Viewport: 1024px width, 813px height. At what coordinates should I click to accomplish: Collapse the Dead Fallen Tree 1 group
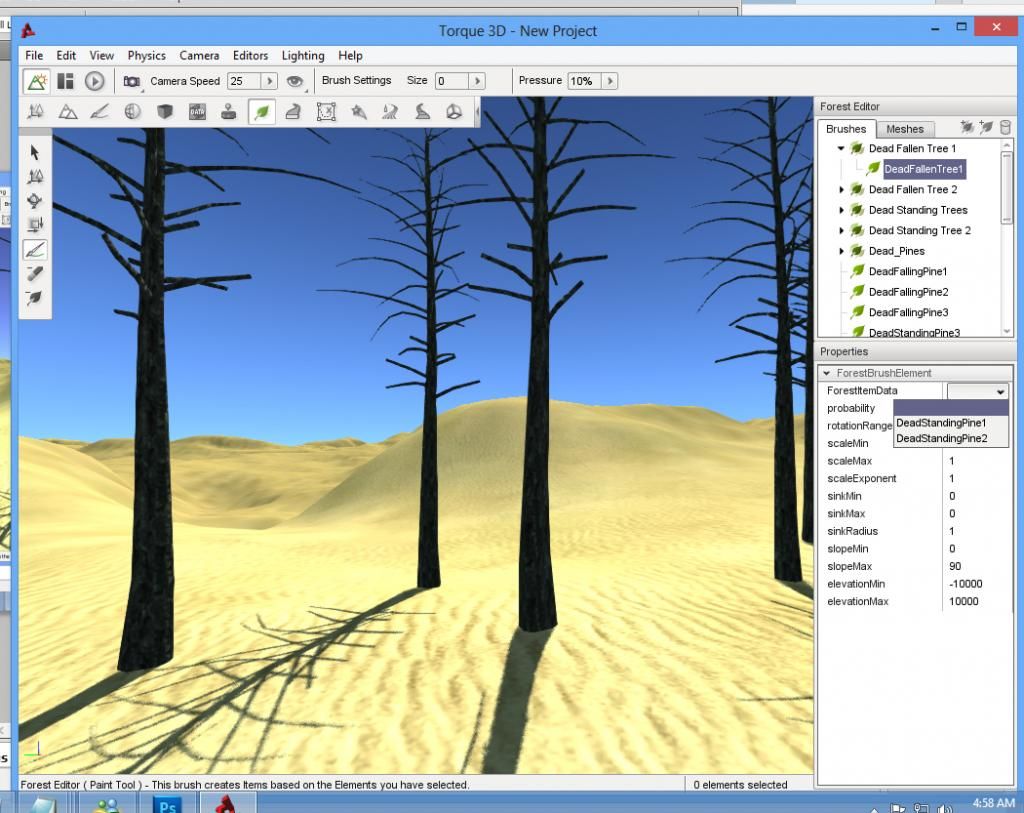(842, 148)
